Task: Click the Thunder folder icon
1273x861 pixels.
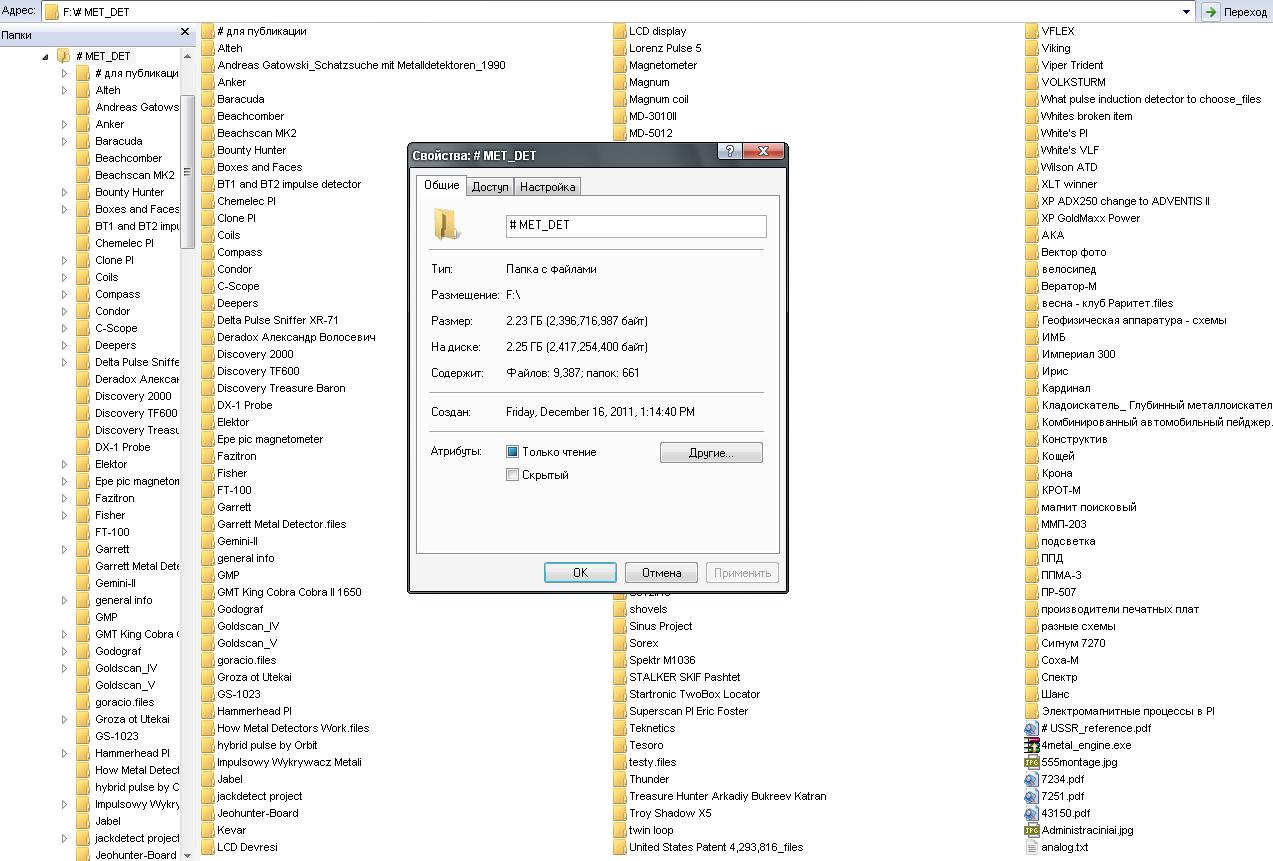Action: click(620, 779)
